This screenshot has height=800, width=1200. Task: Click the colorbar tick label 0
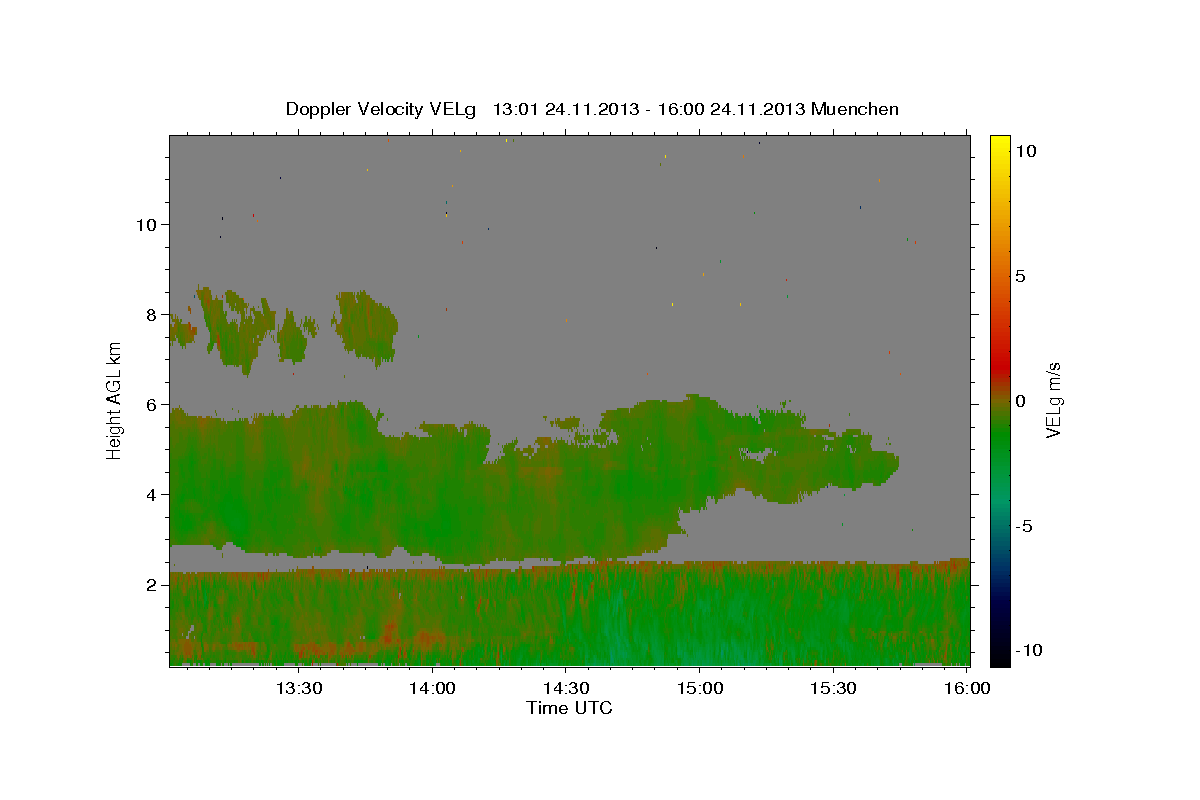tap(1020, 401)
